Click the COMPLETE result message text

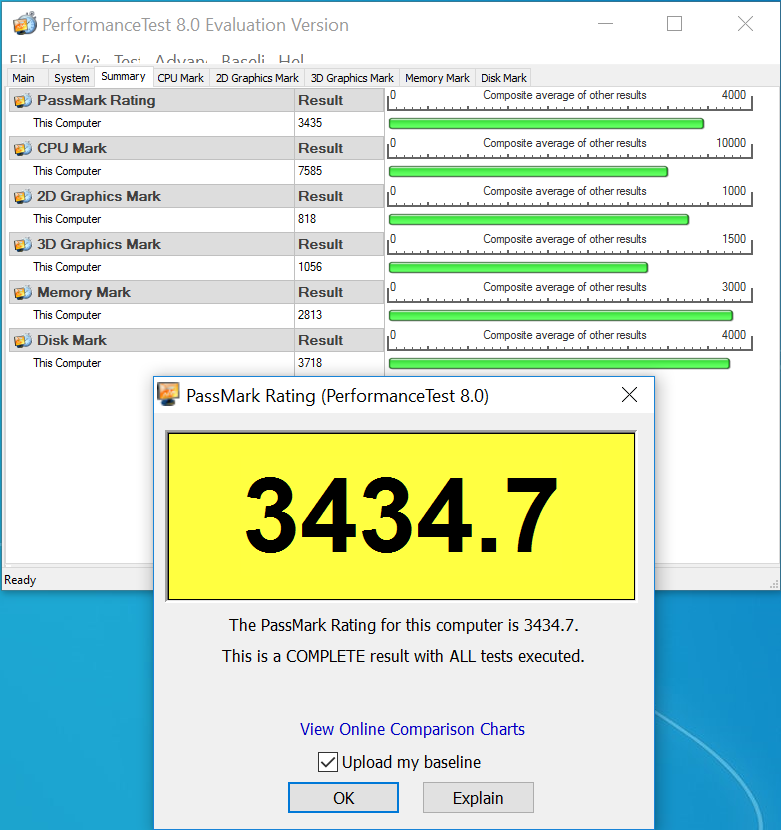(403, 656)
